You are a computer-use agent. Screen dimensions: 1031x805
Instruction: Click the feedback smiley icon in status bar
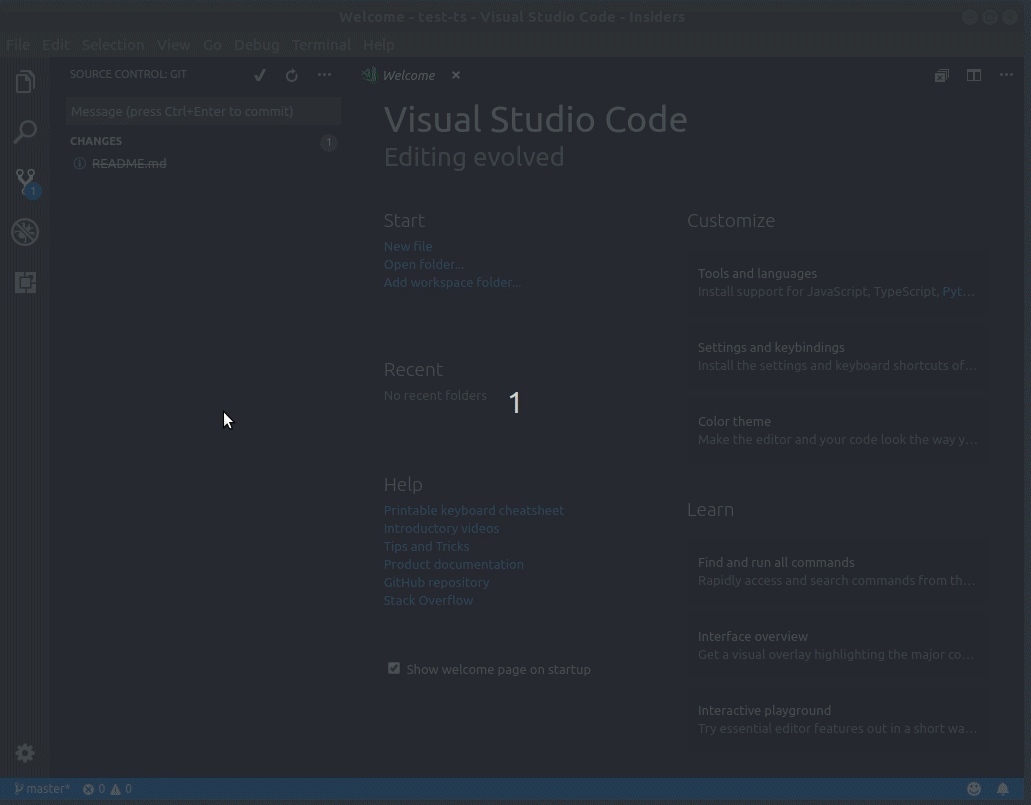click(974, 789)
